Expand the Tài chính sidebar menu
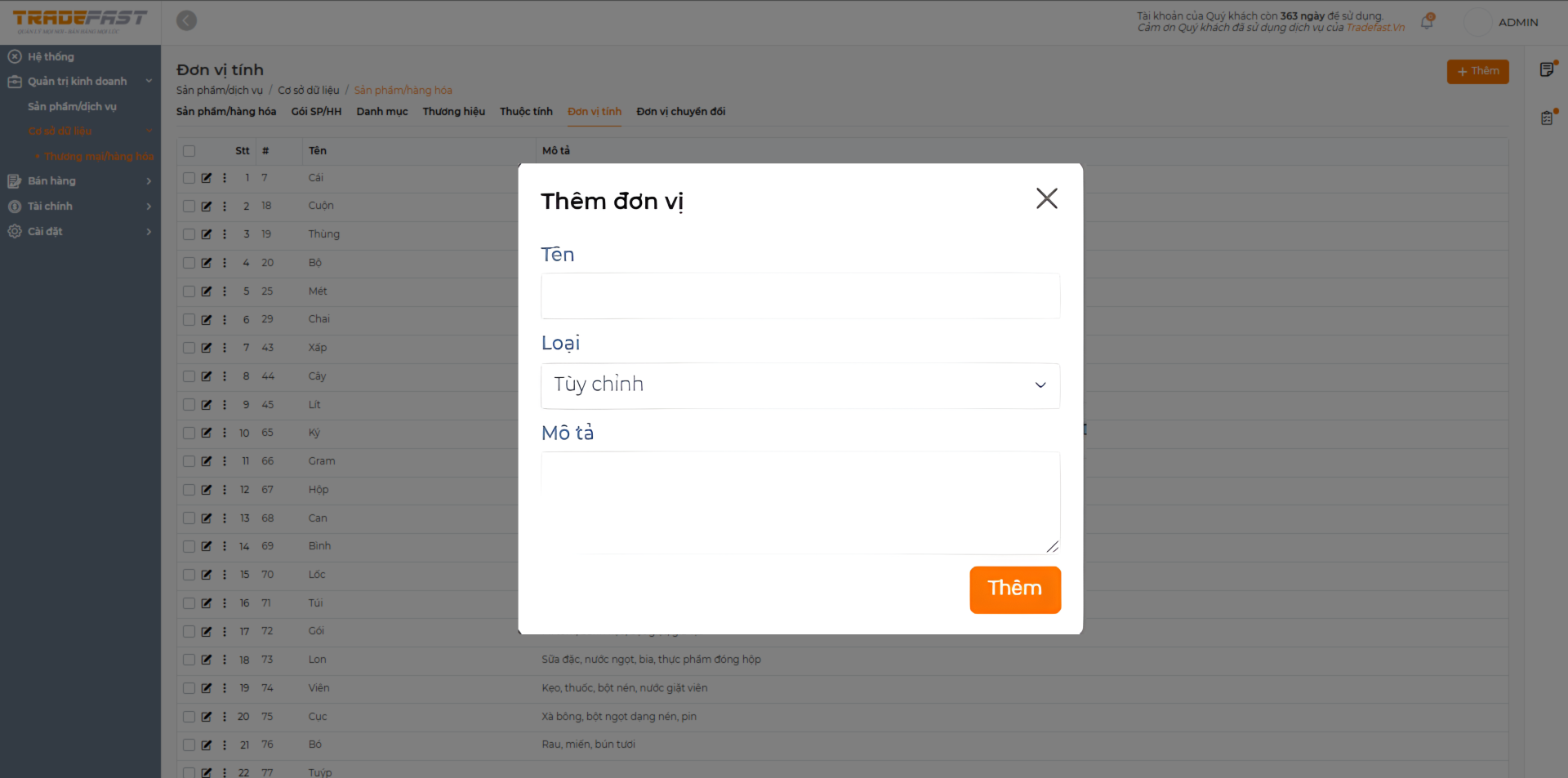This screenshot has width=1568, height=778. pyautogui.click(x=80, y=207)
